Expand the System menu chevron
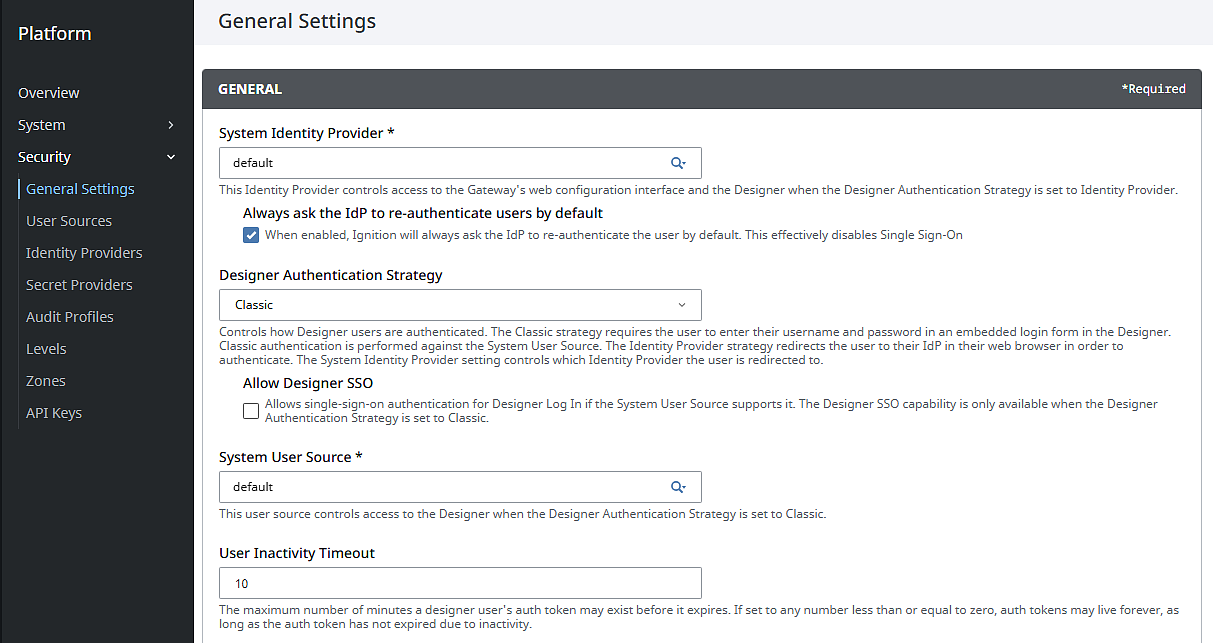 171,125
